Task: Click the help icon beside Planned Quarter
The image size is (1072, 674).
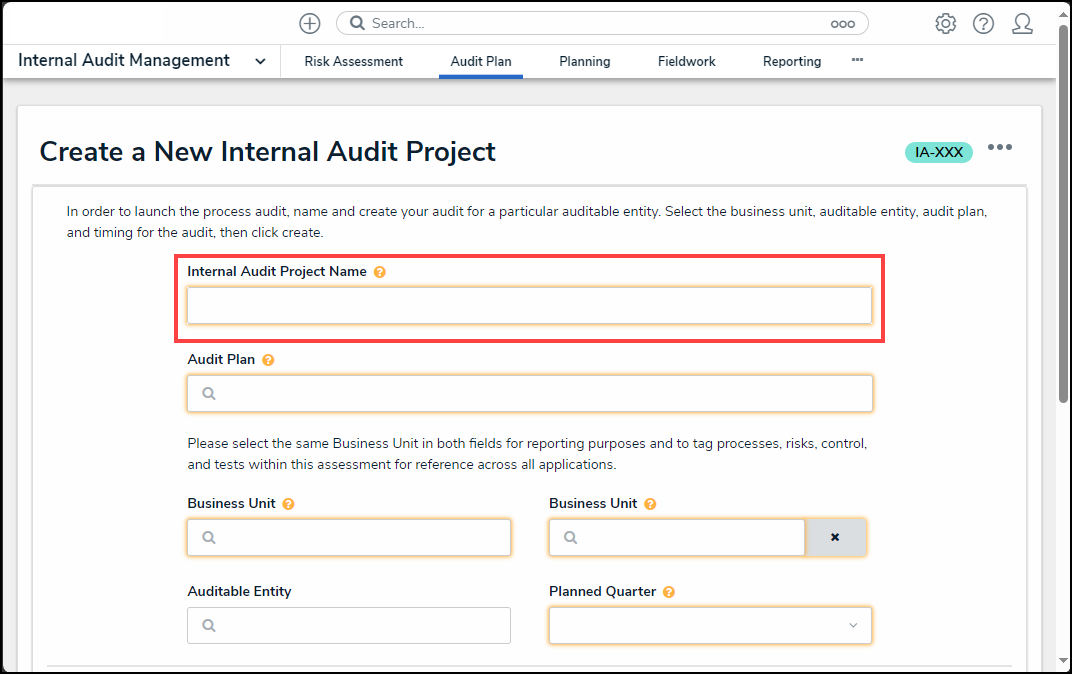Action: pos(669,592)
